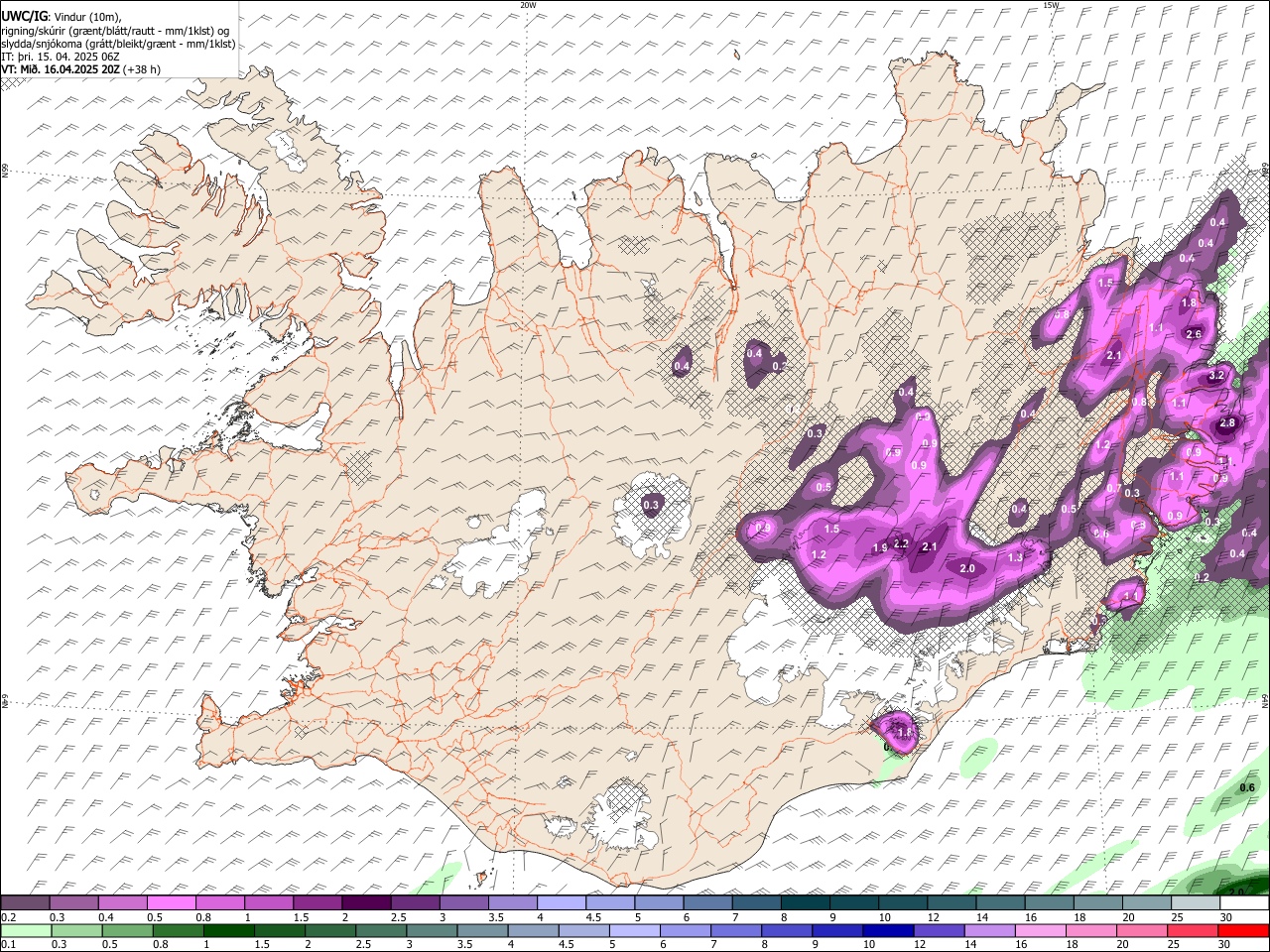
Task: Click the "1.3" precipitation value on the map
Action: point(1015,558)
